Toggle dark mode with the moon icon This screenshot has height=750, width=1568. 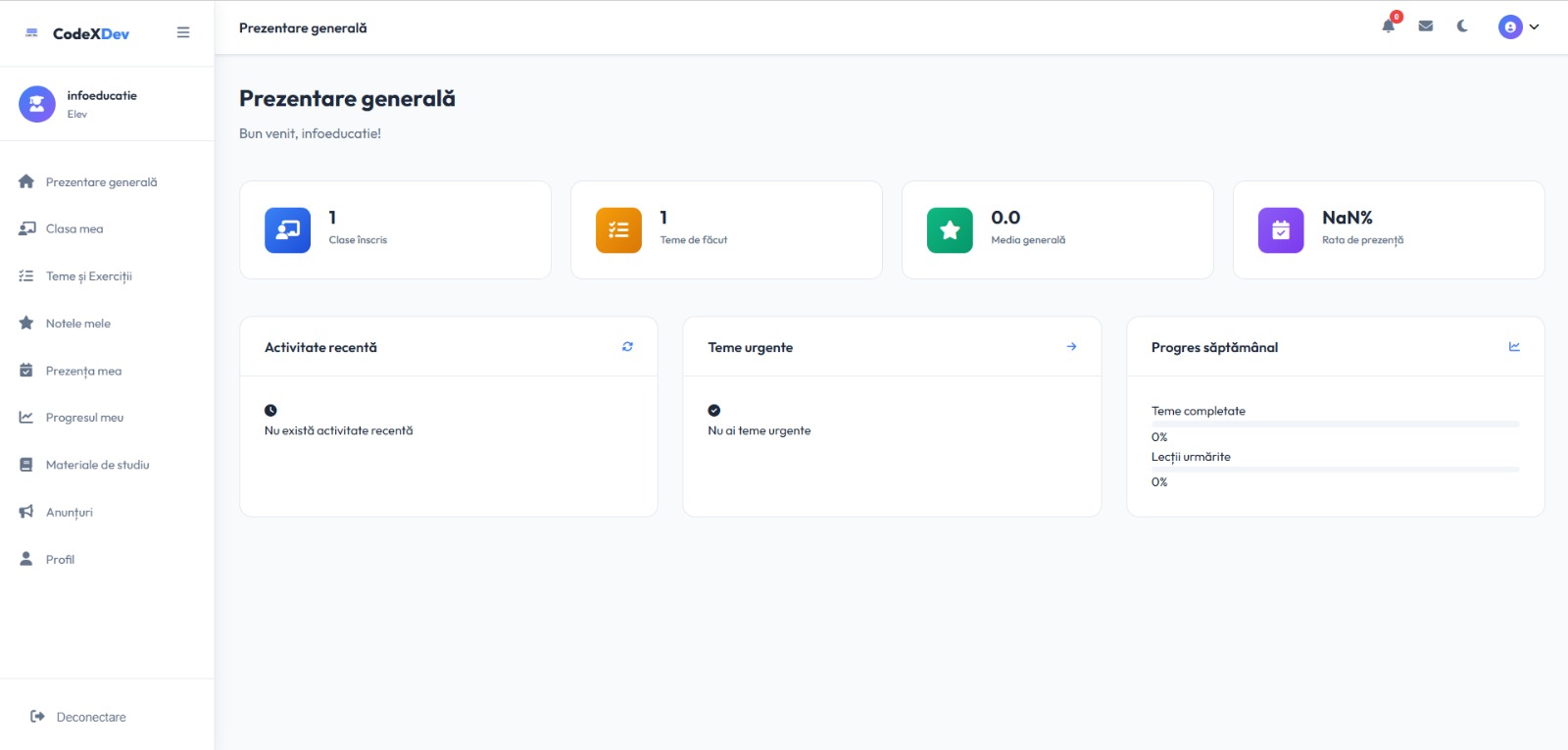pos(1462,26)
